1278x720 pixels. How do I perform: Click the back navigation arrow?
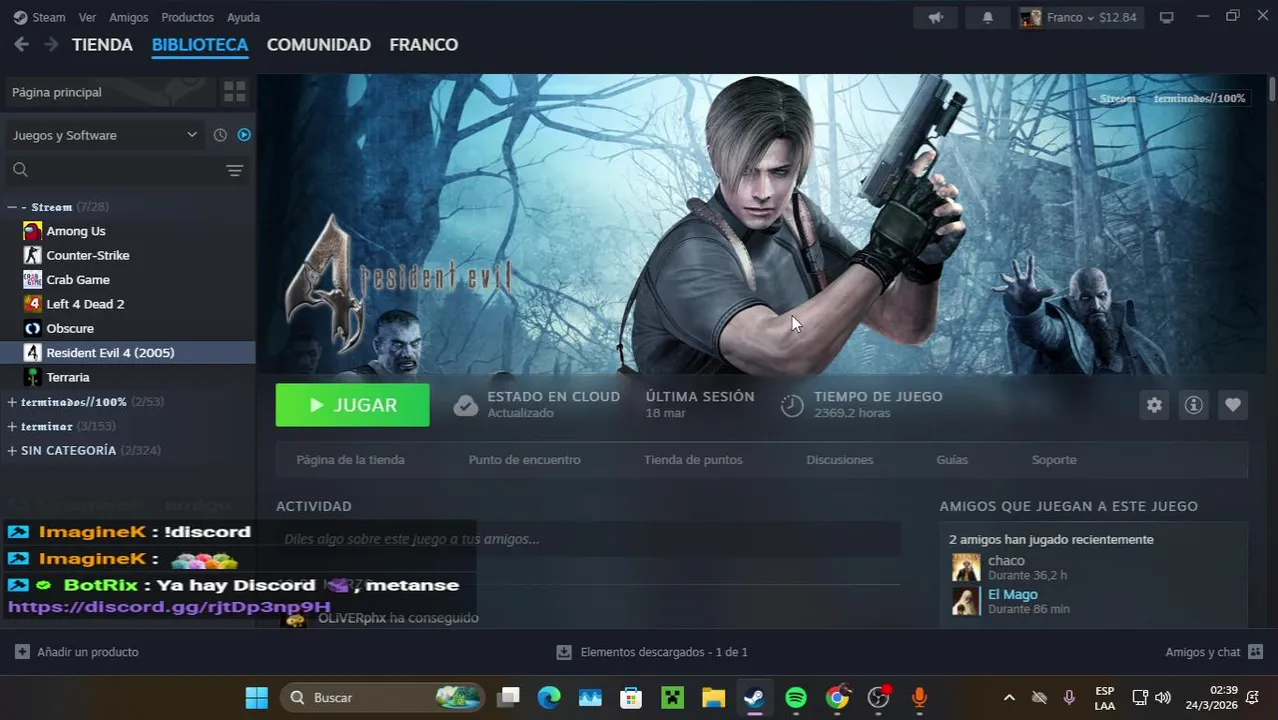pos(21,44)
